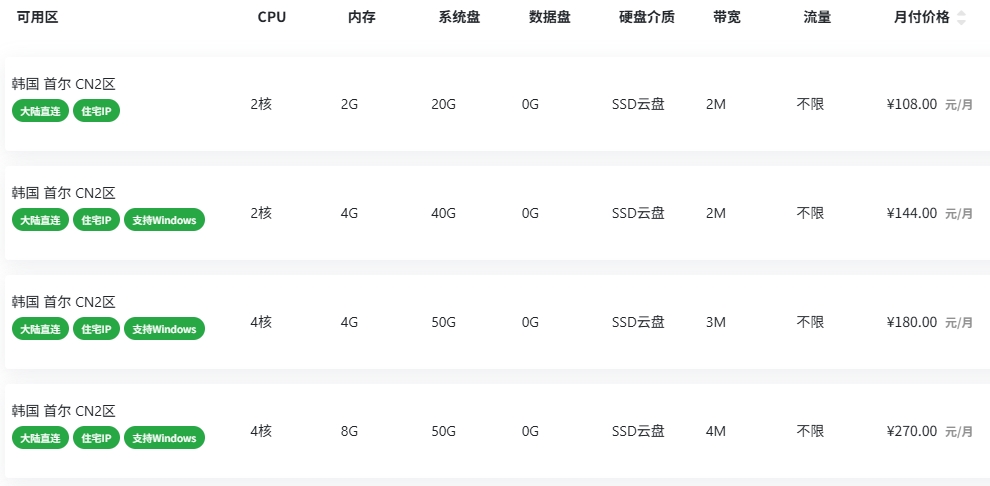Click 大陆直连 tag in the ¥270.00 row
Screen dimensions: 990x486
(40, 438)
